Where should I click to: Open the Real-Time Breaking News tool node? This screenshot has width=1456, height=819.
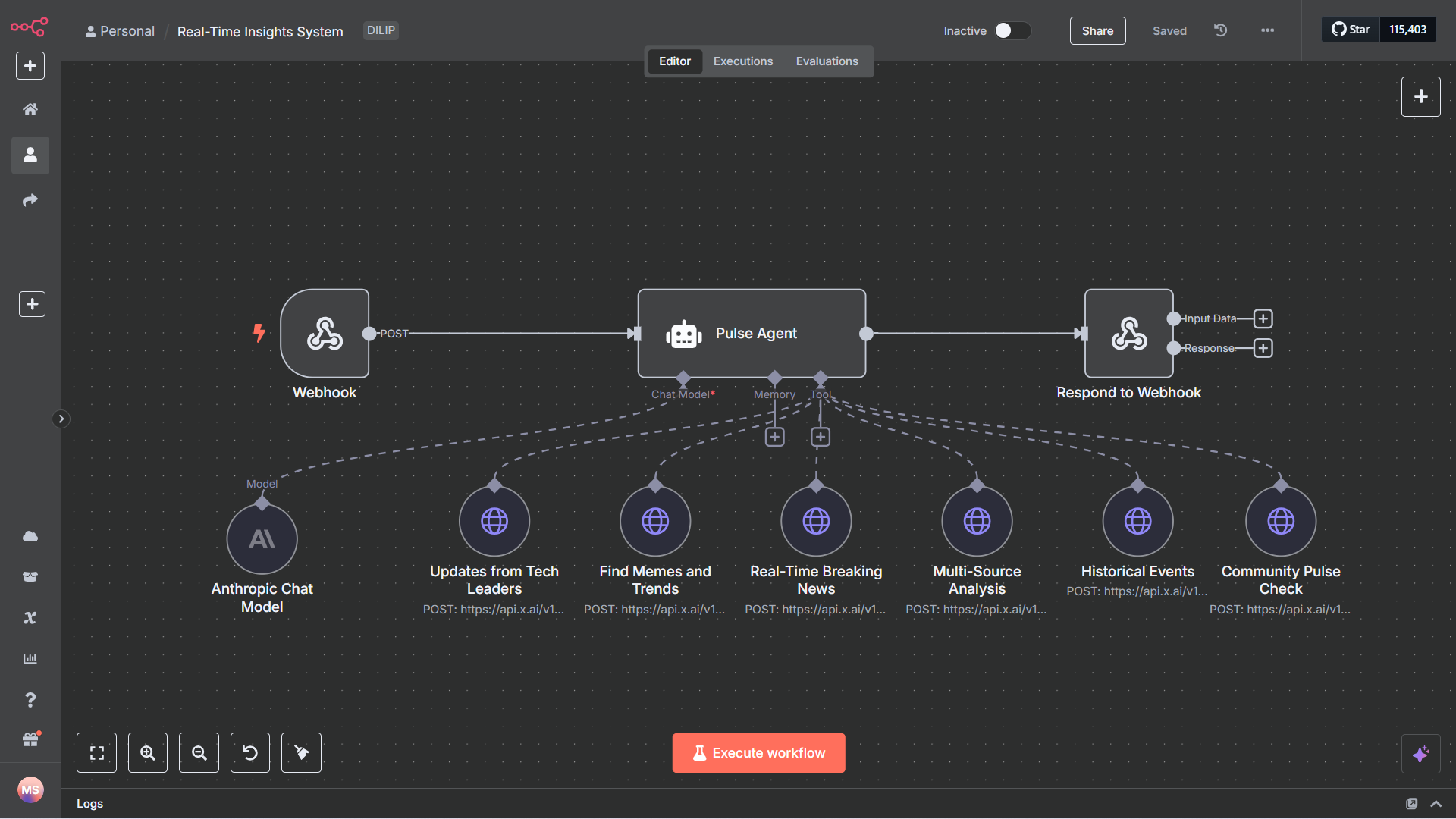pos(815,520)
